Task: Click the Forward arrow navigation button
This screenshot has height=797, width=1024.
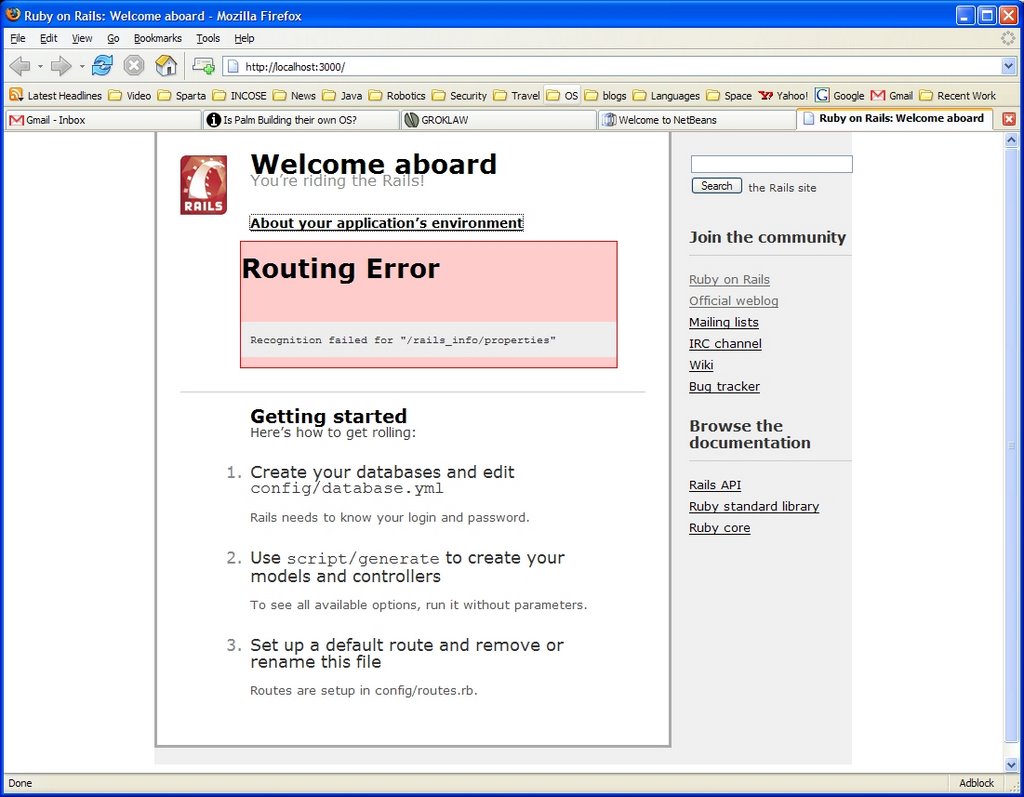Action: [61, 66]
